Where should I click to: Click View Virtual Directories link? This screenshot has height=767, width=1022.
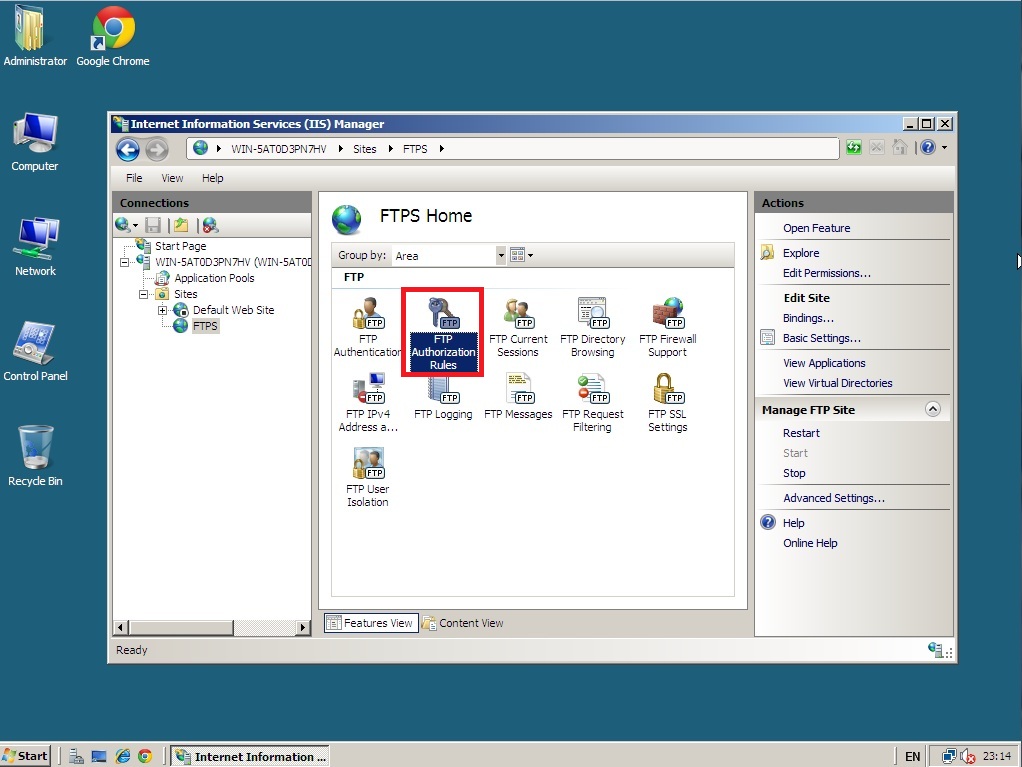point(838,383)
